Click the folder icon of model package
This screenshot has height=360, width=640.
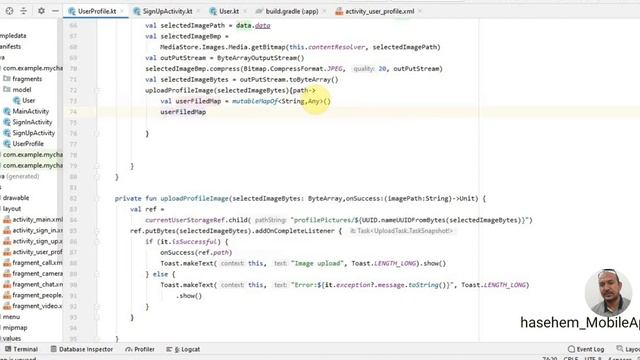point(7,89)
